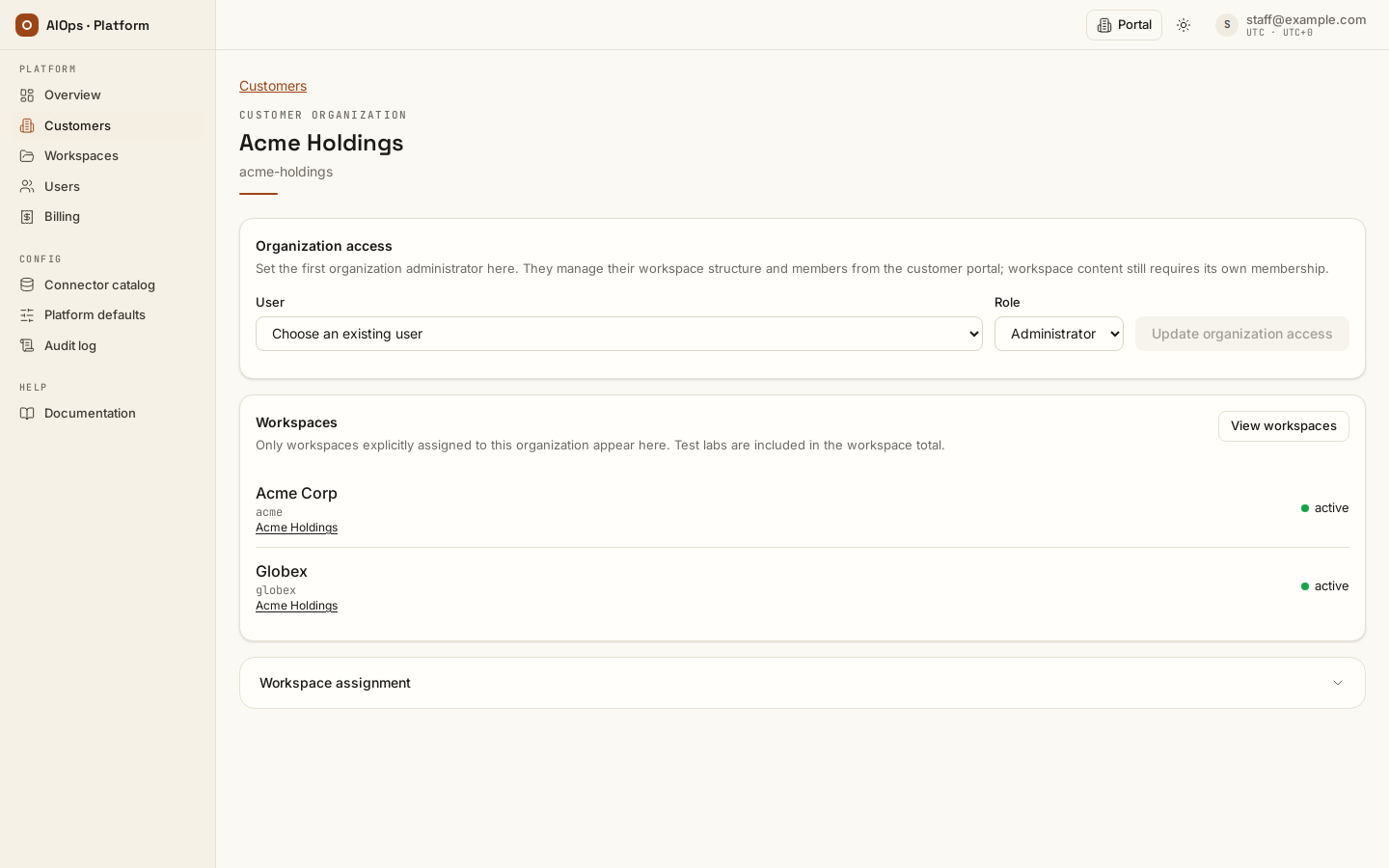Click the active status for Acme Corp

(x=1324, y=508)
